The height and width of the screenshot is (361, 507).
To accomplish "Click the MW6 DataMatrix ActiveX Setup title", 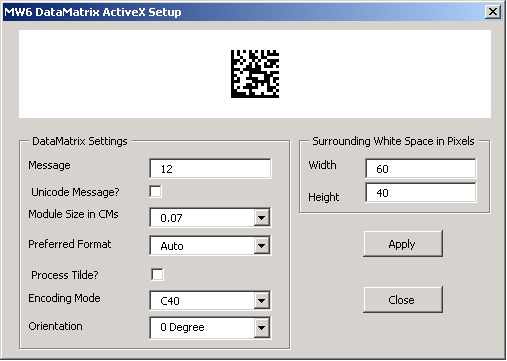I will click(x=93, y=12).
